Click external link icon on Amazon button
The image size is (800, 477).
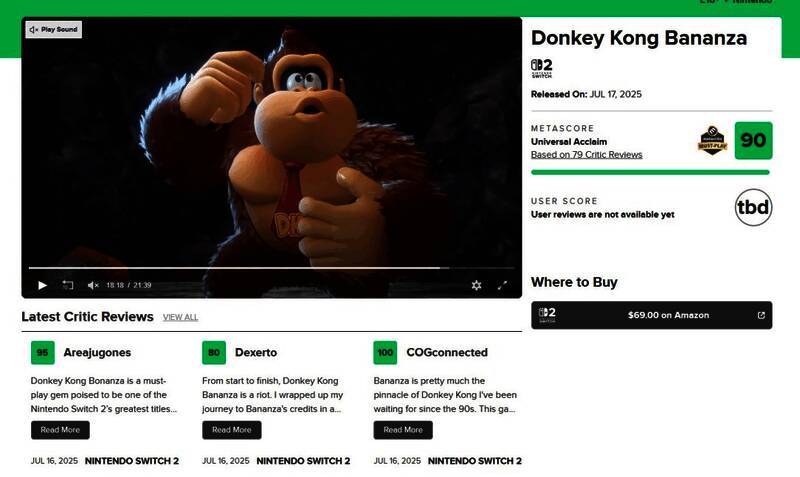pos(761,315)
